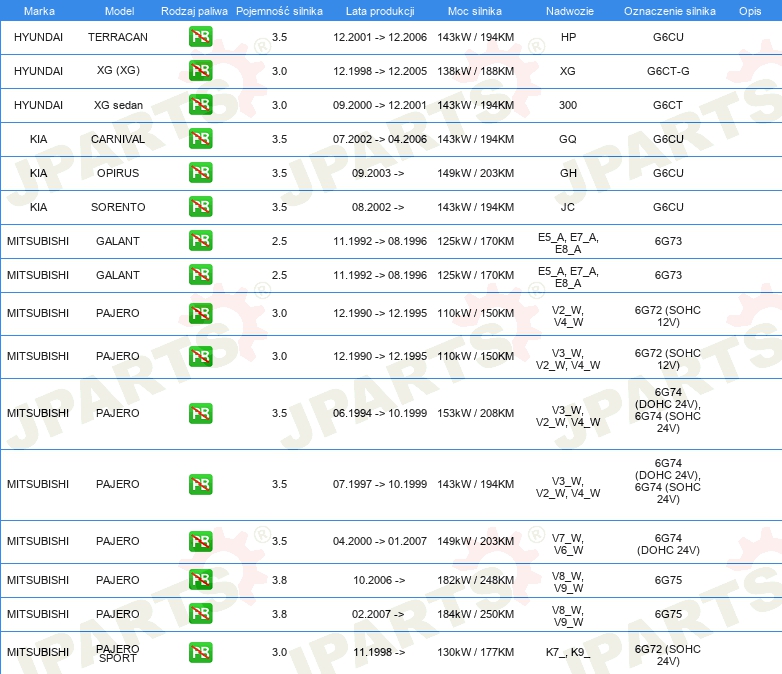Click the Model column header
The height and width of the screenshot is (674, 782).
coord(119,11)
